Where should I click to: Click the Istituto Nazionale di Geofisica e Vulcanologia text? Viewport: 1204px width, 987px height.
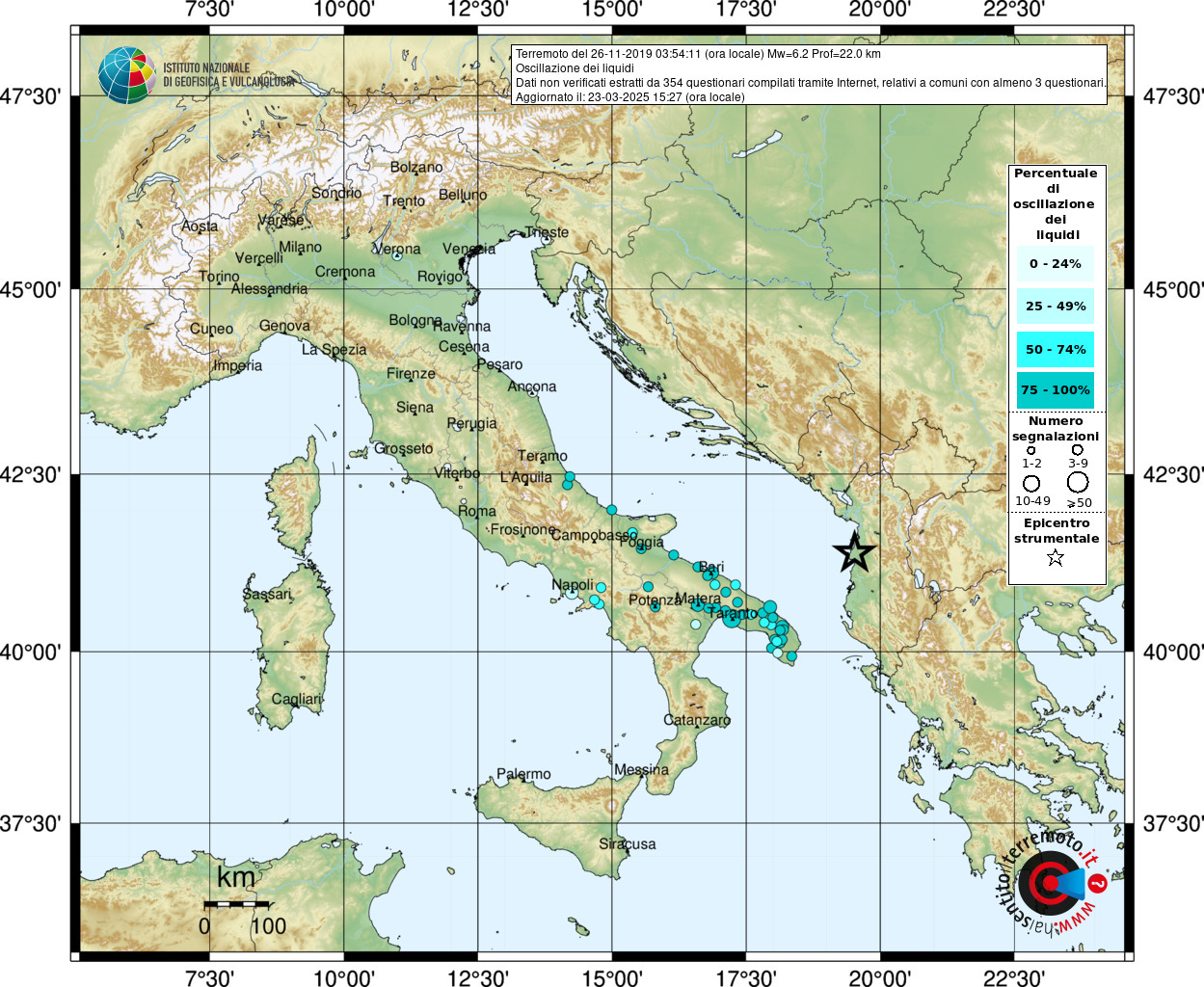point(228,75)
